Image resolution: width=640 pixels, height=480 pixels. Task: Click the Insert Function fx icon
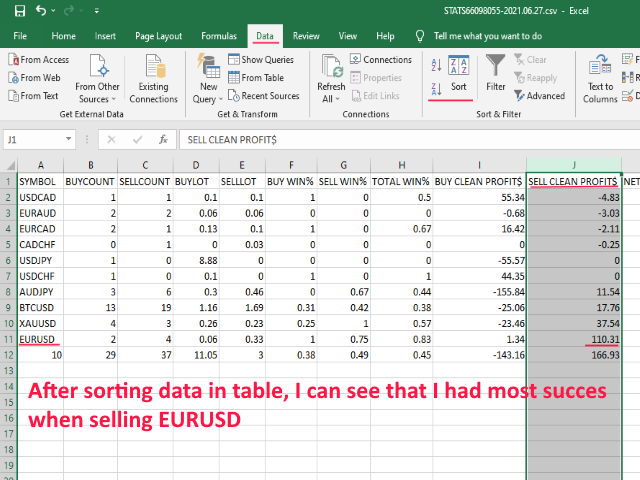(x=163, y=140)
